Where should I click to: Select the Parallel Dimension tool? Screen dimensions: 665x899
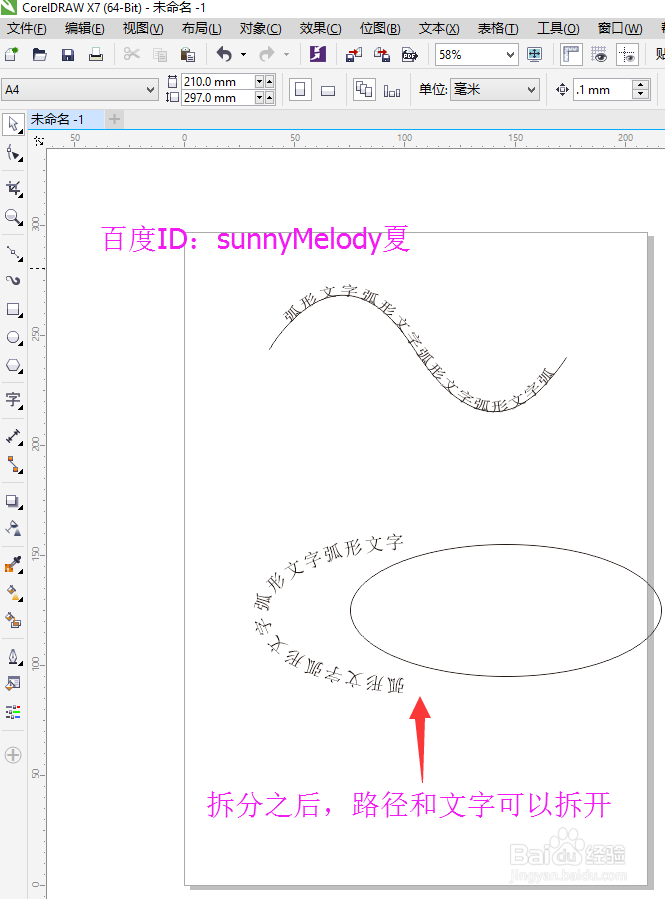point(13,436)
